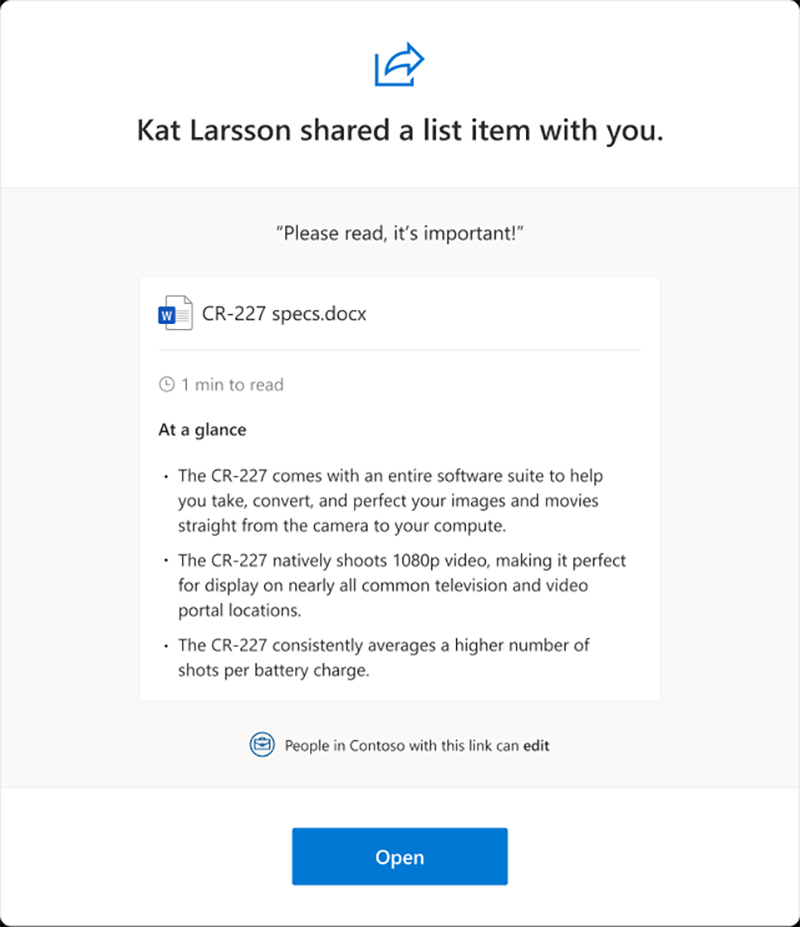
Task: Click the Contoso briefcase organization icon
Action: point(262,745)
